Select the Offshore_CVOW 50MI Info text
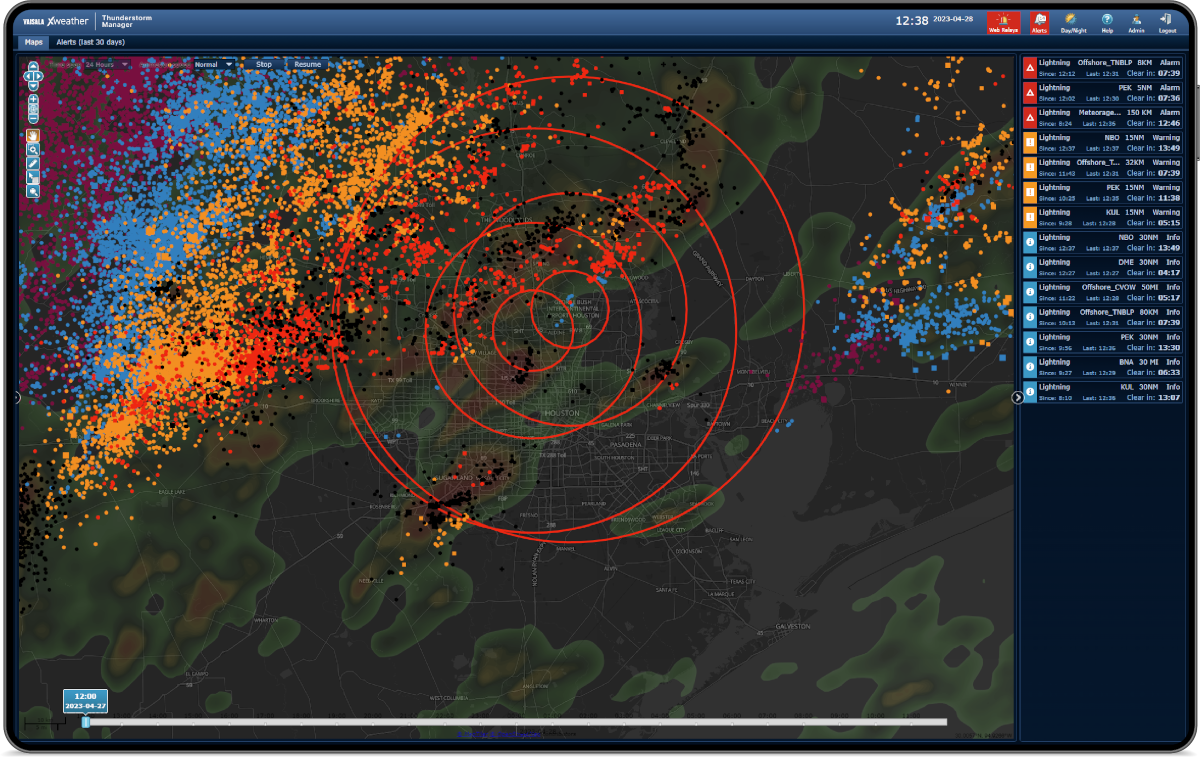 click(1131, 288)
